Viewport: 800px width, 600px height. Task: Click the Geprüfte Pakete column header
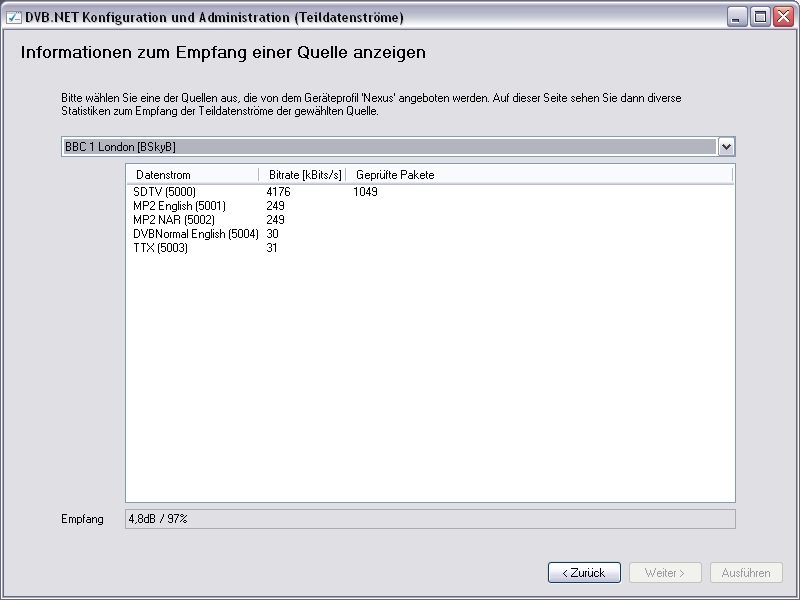[395, 175]
